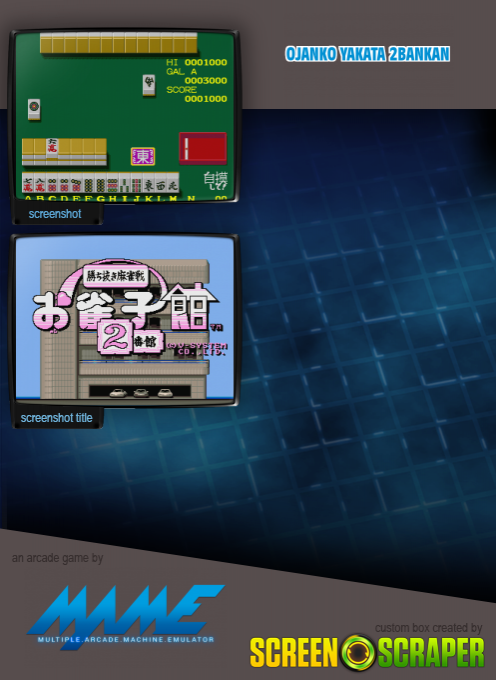Select the purple East wind indicator tile
The width and height of the screenshot is (496, 680).
[143, 157]
